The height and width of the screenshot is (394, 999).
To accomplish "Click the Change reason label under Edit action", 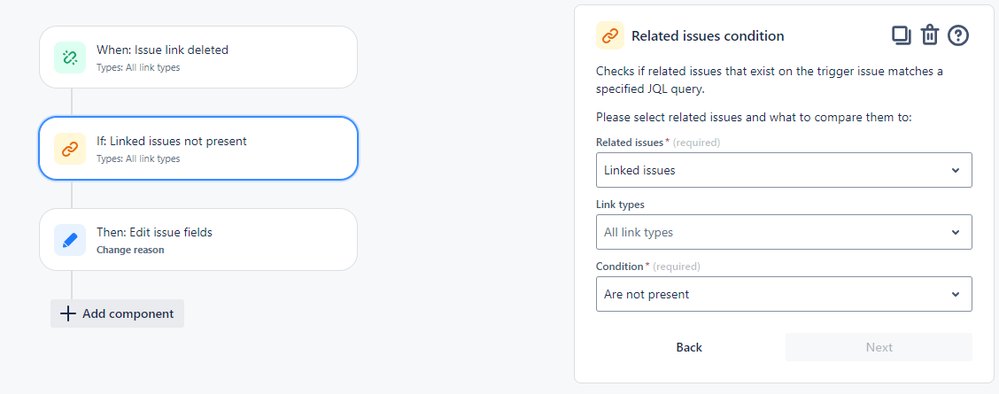I will coord(130,250).
